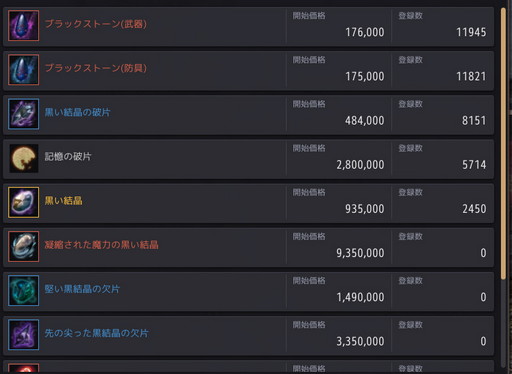Viewport: 512px width, 374px height.
Task: Open the 黒い結晶の破片 listing name
Action: 77,112
